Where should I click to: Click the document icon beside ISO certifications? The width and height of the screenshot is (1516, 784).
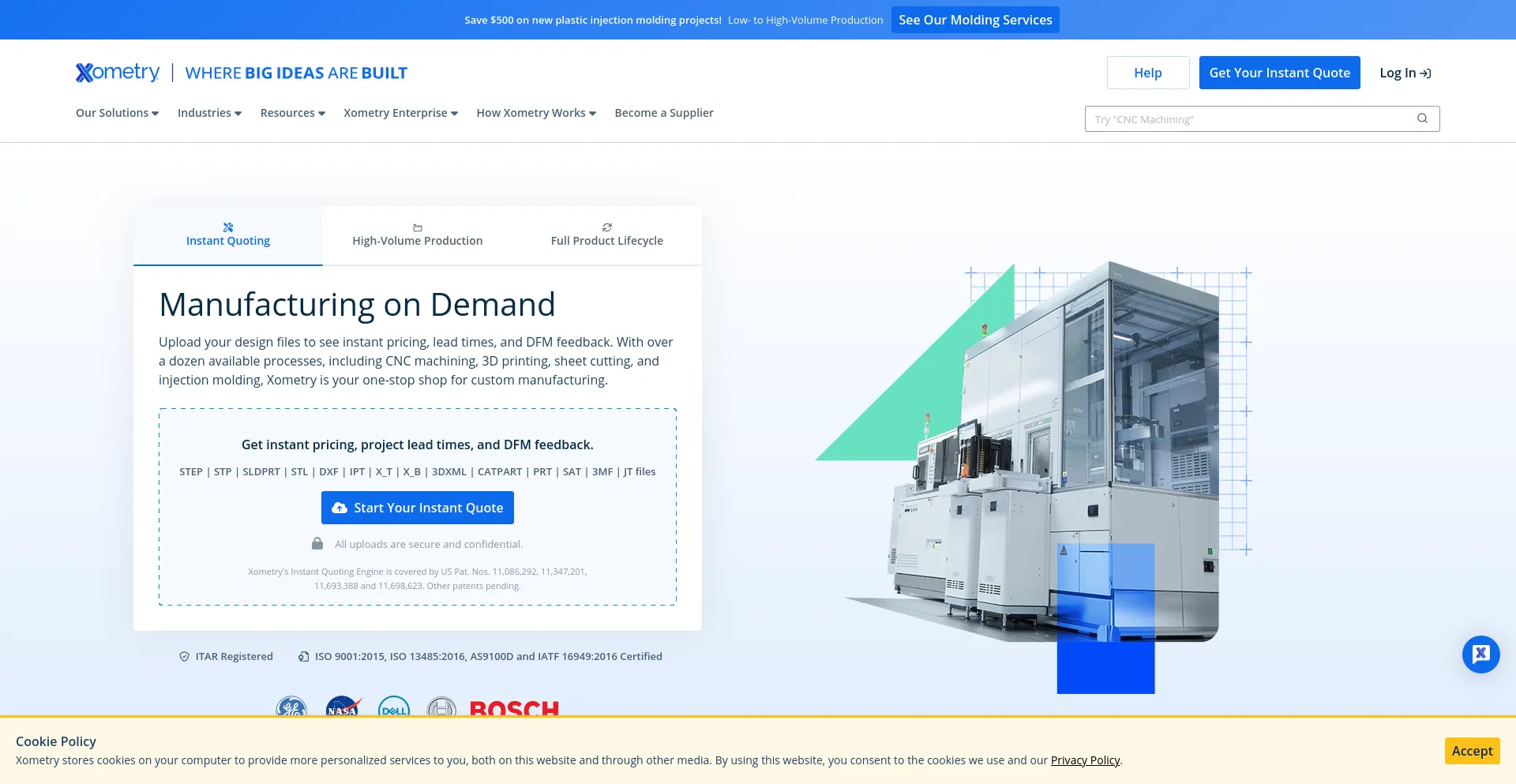point(303,656)
